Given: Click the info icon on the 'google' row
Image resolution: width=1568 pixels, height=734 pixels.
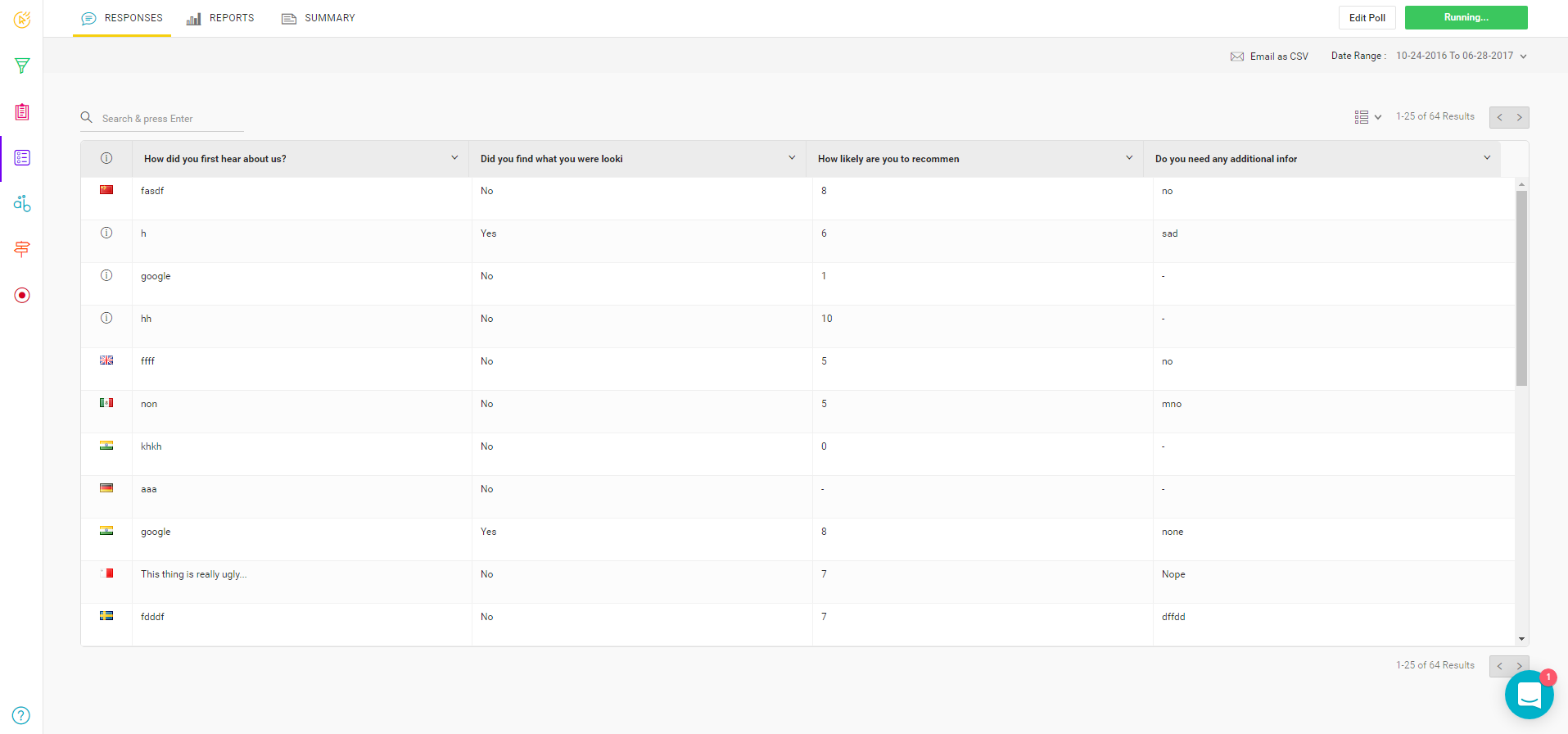Looking at the screenshot, I should [x=106, y=275].
